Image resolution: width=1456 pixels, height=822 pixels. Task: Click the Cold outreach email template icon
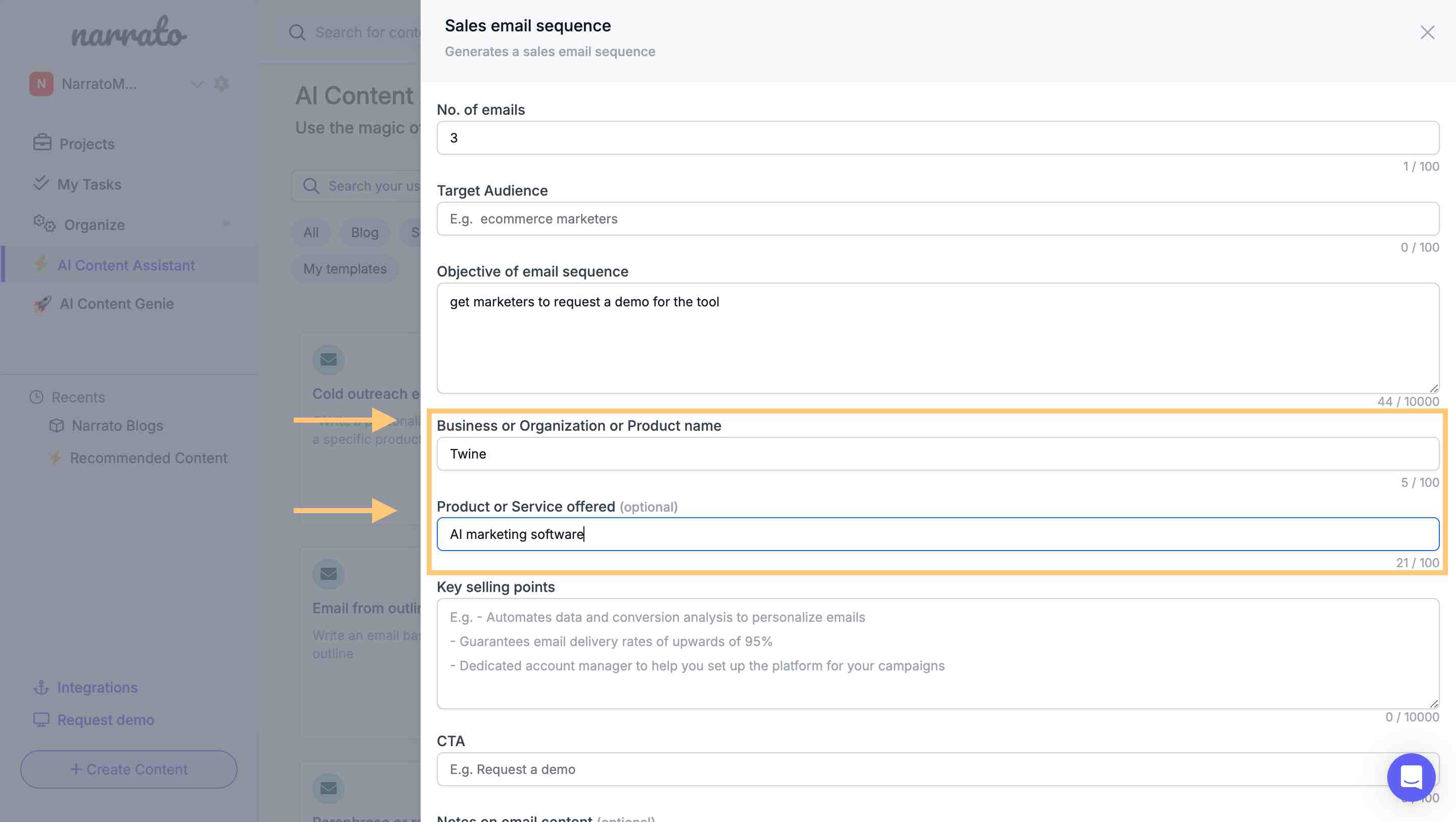point(329,359)
